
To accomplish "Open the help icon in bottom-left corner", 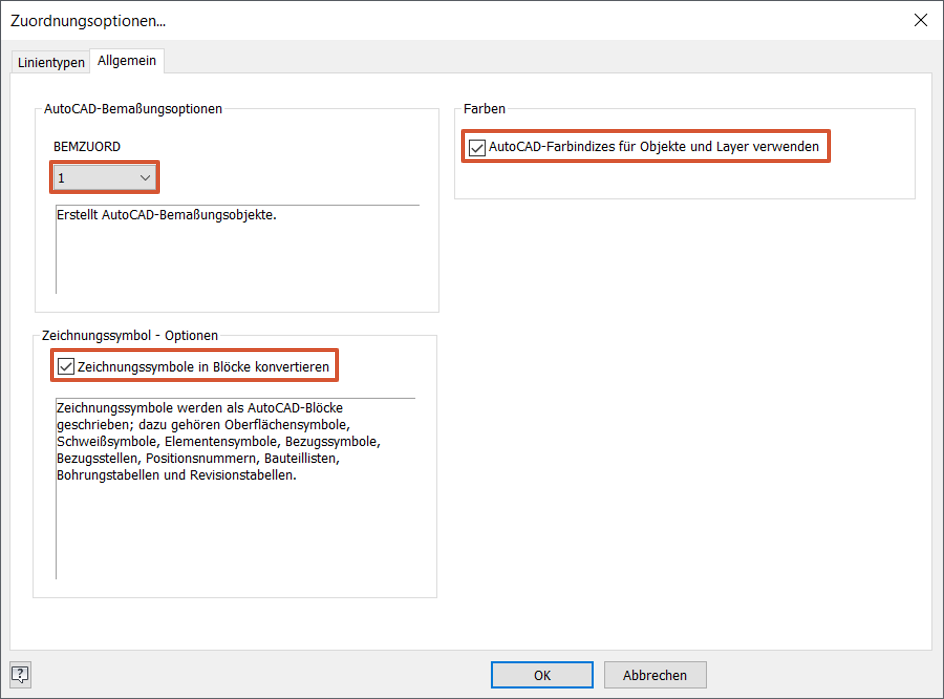I will click(19, 674).
